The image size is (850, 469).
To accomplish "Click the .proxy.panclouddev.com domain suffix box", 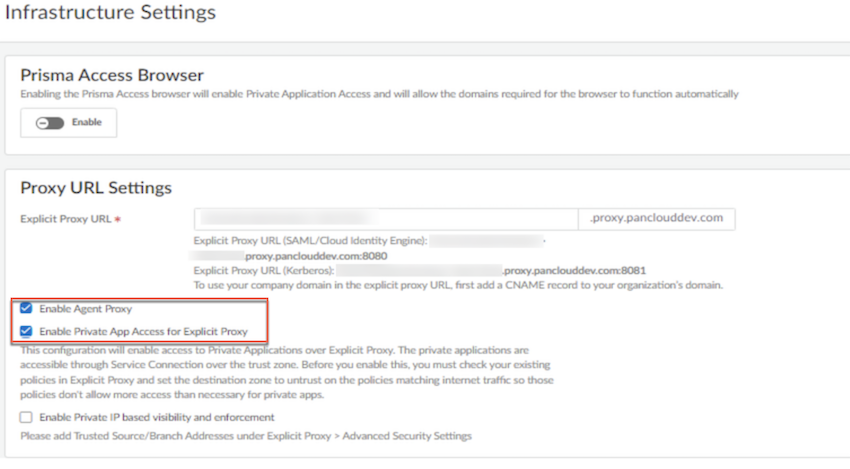I will pos(657,219).
